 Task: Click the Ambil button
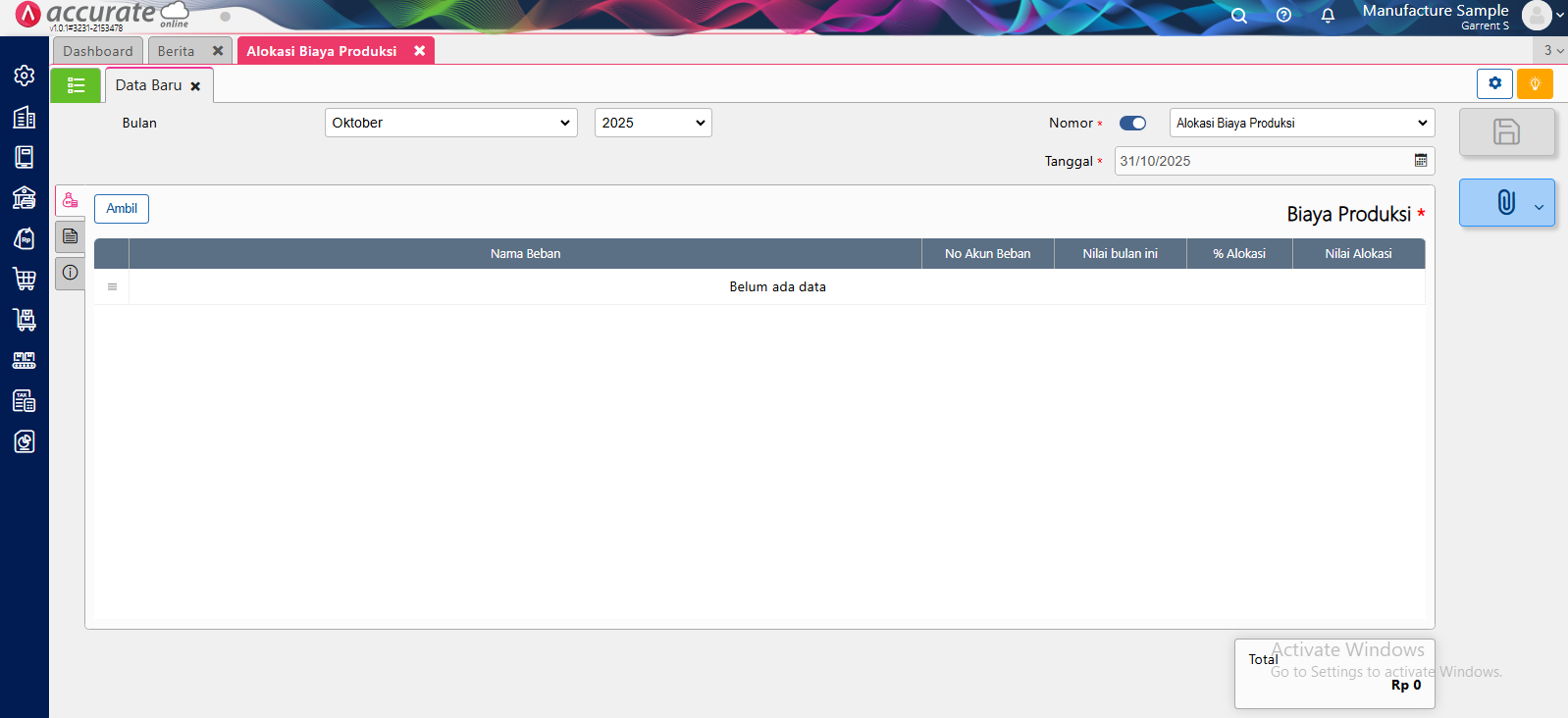[122, 209]
